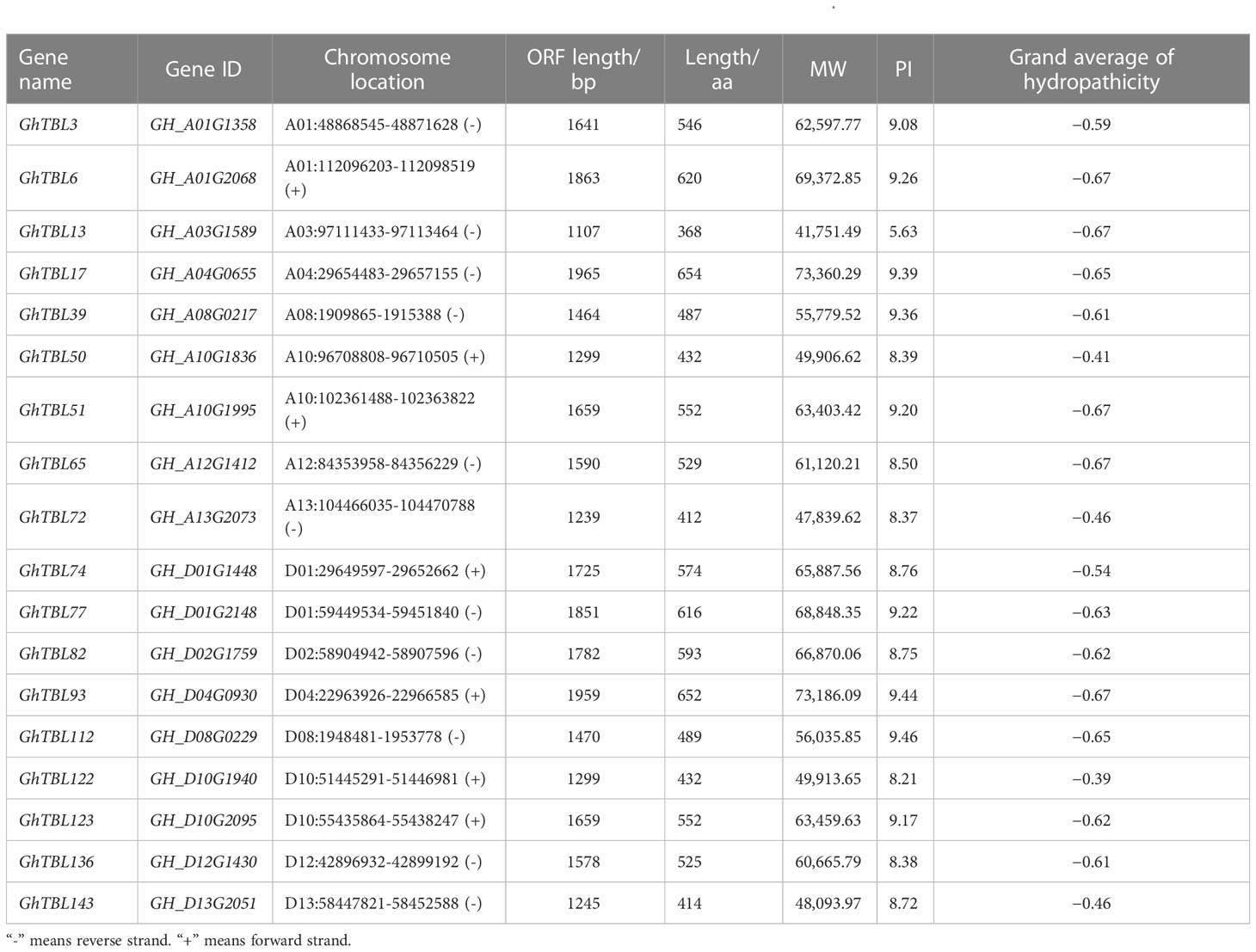1256x952 pixels.
Task: Select hydropathicity value −0.54
Action: coord(1091,571)
